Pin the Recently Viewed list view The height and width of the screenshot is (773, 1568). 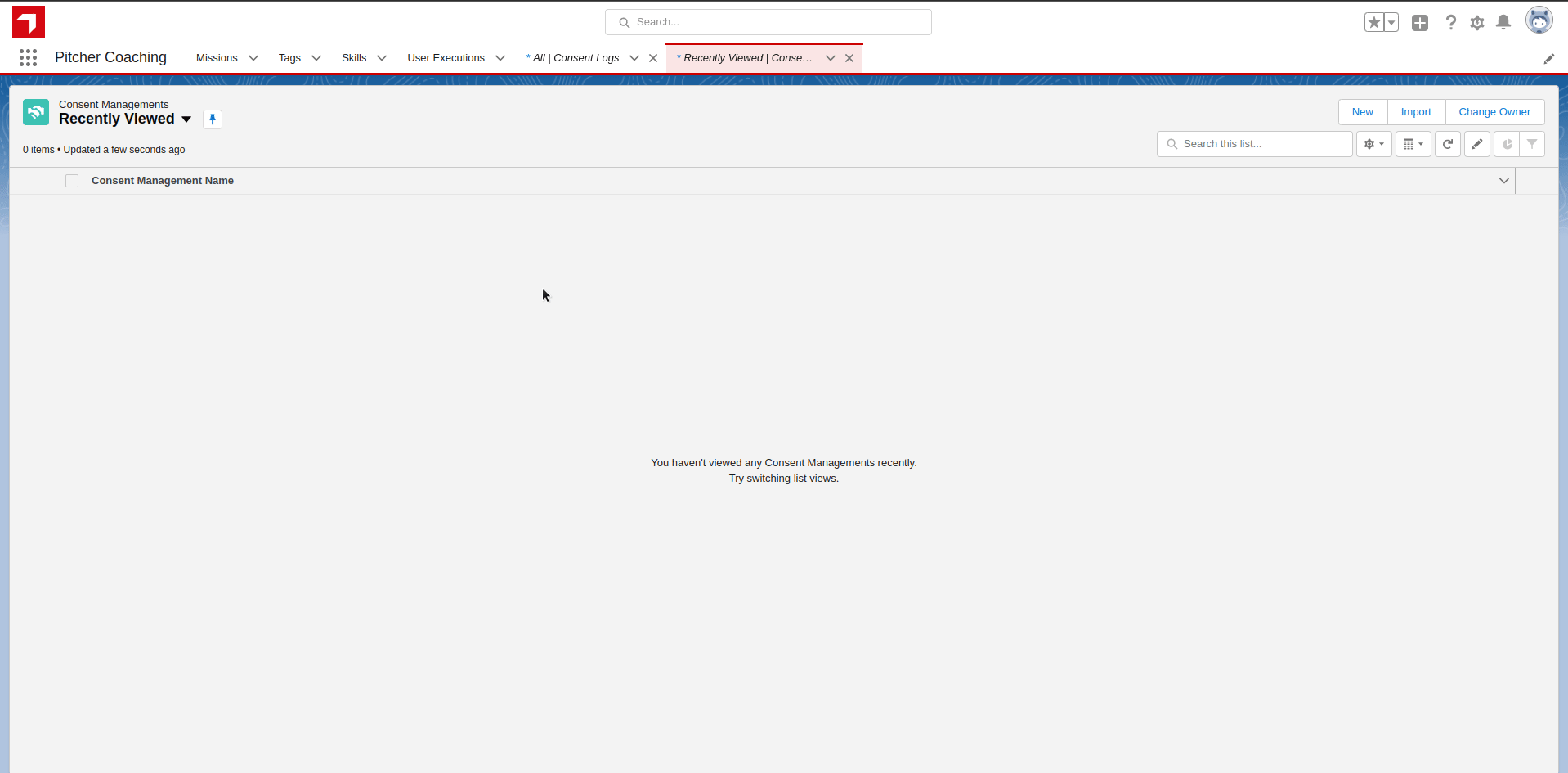(x=213, y=119)
